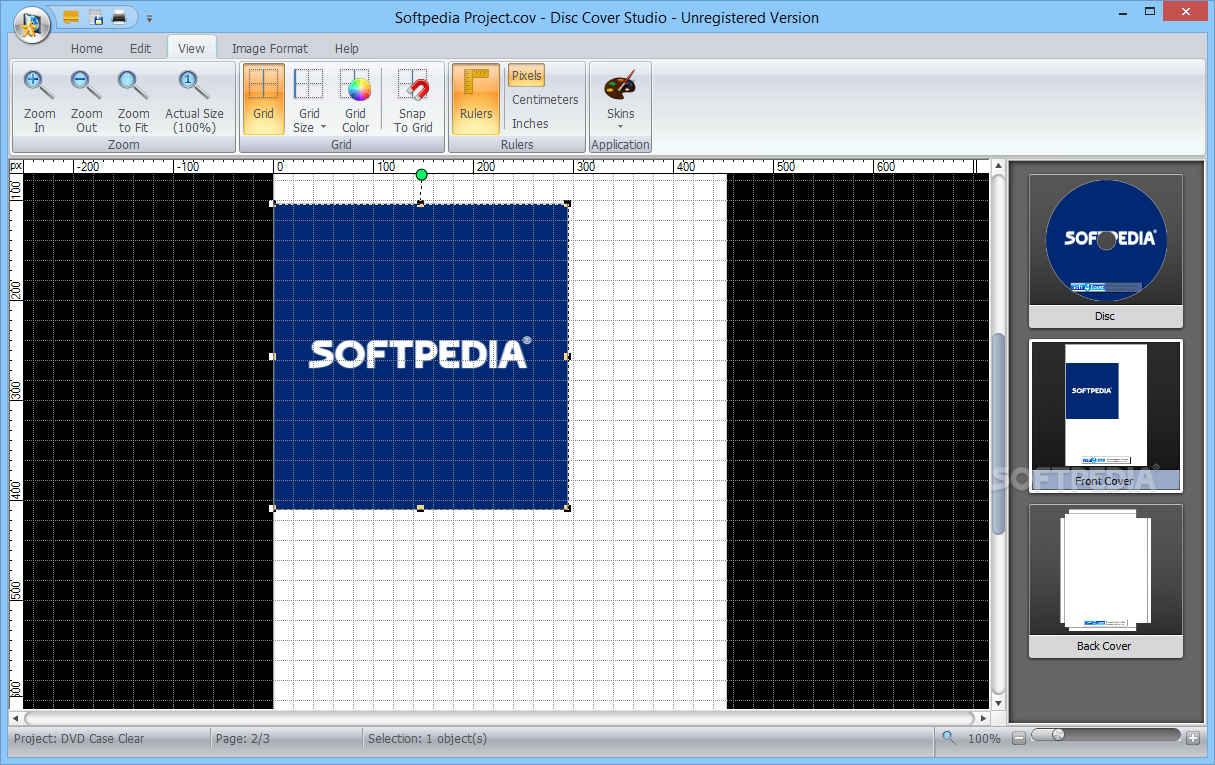Click the open project folder quick-access icon

point(71,17)
